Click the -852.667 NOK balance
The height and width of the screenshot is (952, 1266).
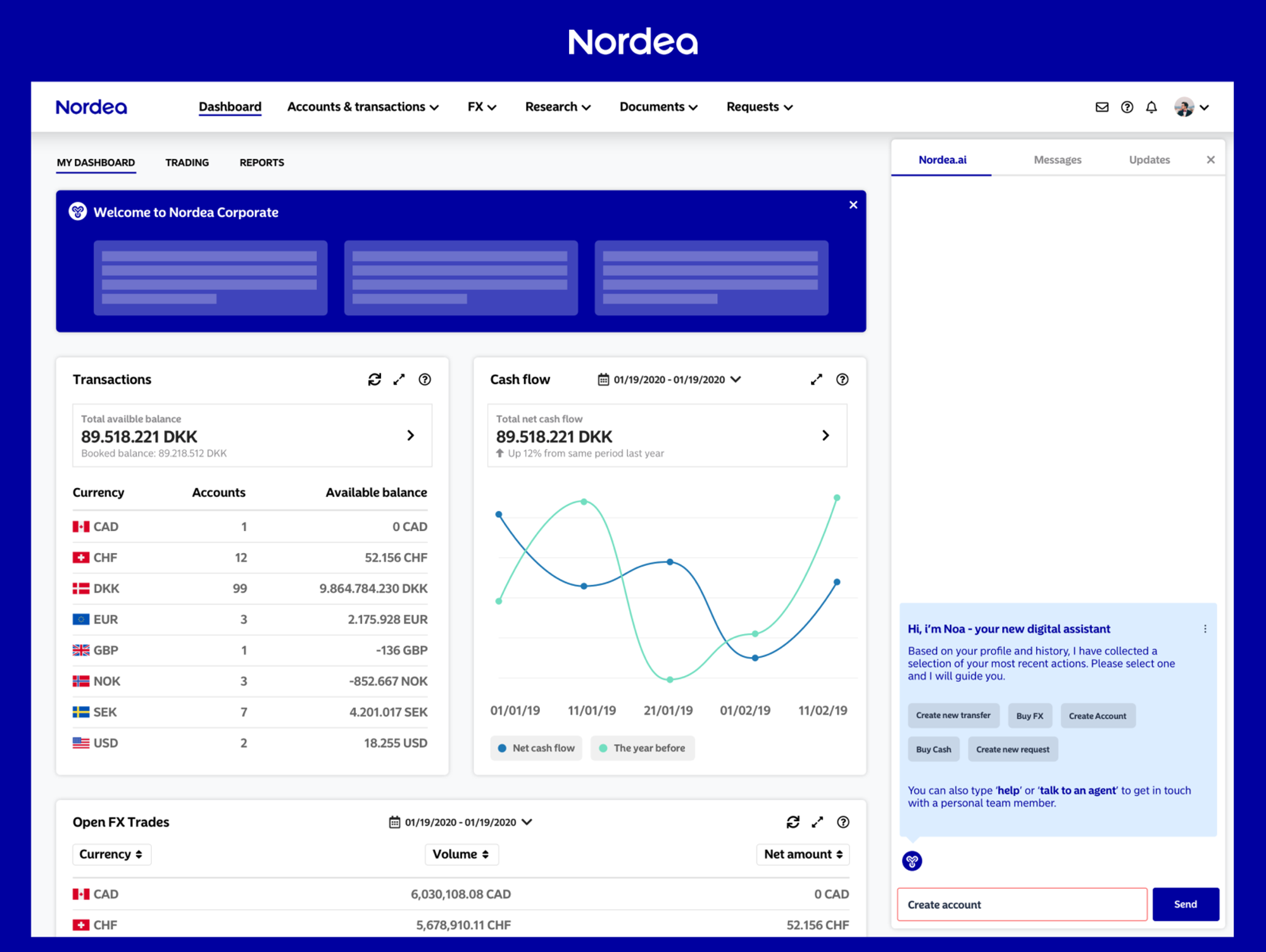(x=388, y=681)
